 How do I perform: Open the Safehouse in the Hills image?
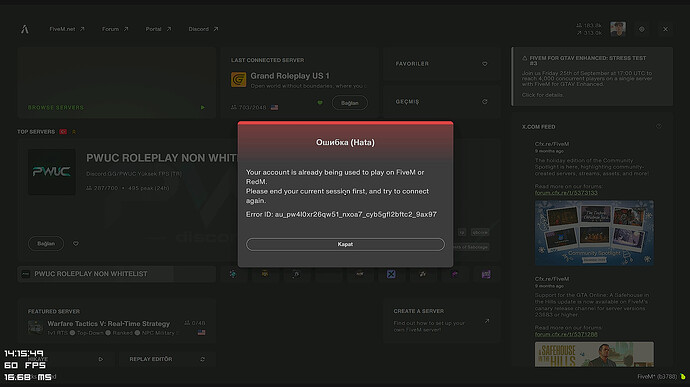594,354
